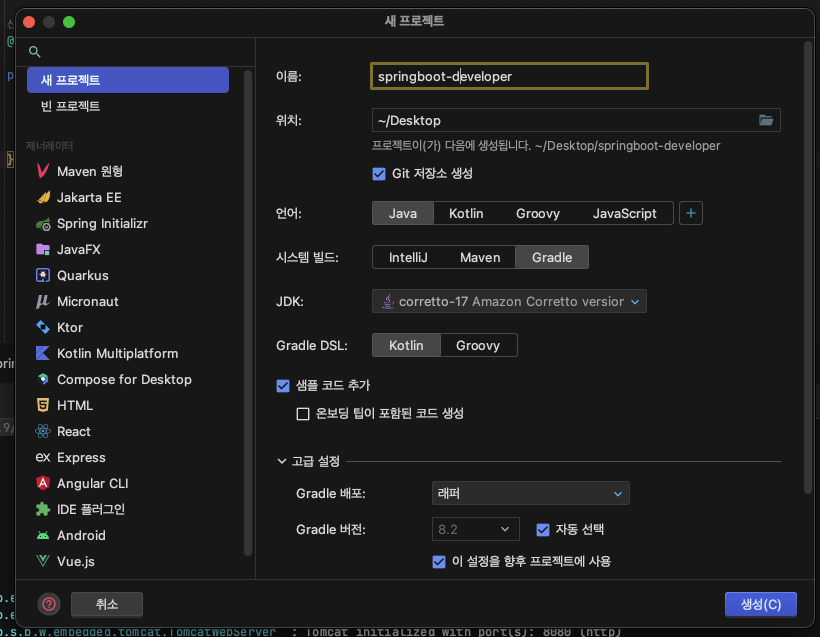The width and height of the screenshot is (820, 637).
Task: Click the Express generator icon
Action: [x=43, y=457]
